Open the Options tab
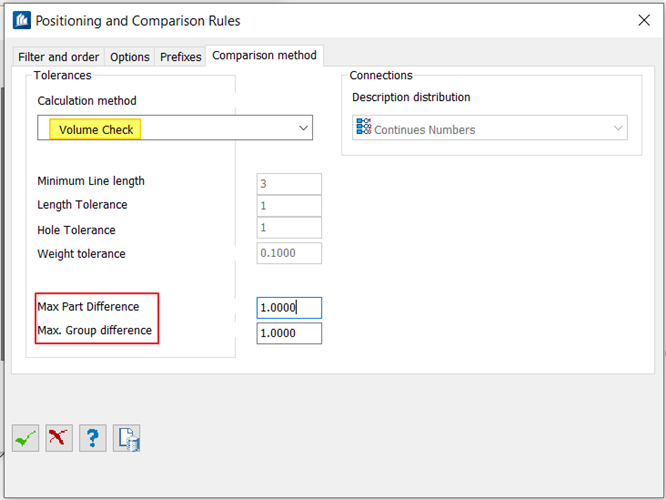 130,57
